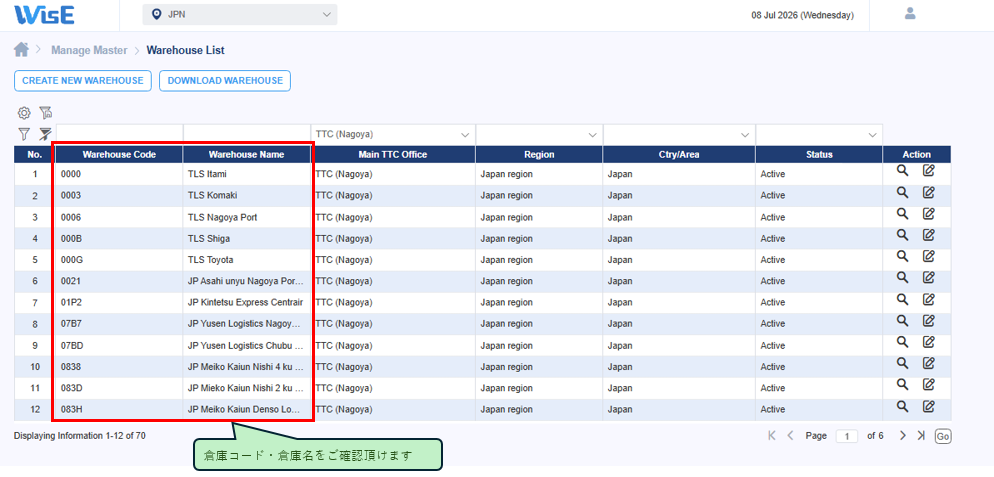
Task: Jump to the last page arrow
Action: (x=921, y=436)
